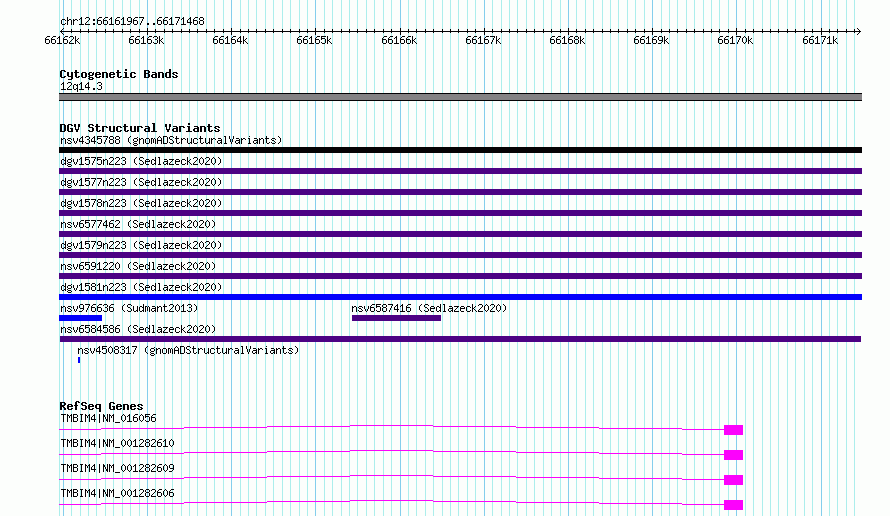Click the magenta exon of TMBIM4|NM_001282610
Viewport: 890px width, 516px height.
coord(733,455)
